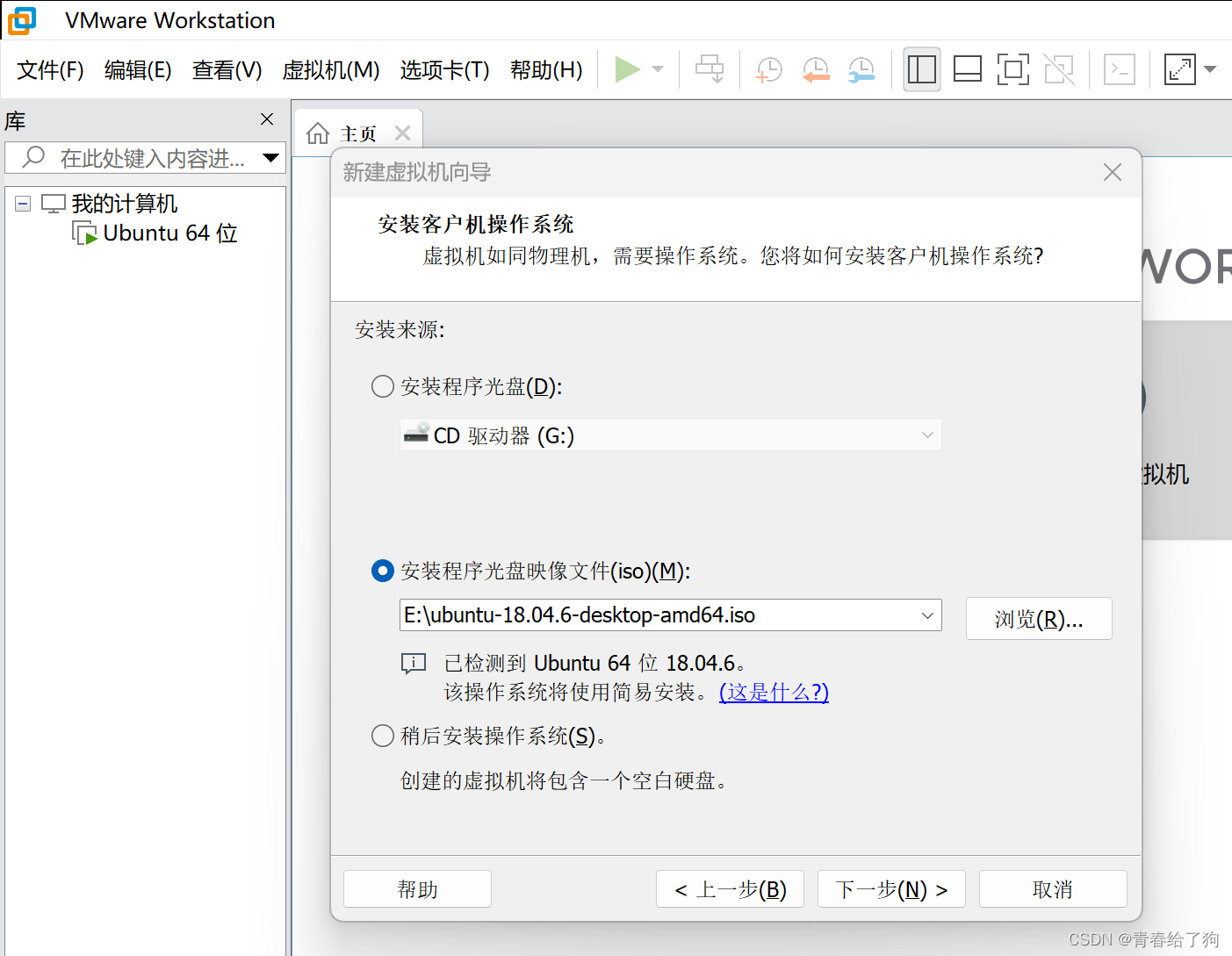This screenshot has width=1232, height=956.
Task: Proceed with 下一步(N) button
Action: pos(891,889)
